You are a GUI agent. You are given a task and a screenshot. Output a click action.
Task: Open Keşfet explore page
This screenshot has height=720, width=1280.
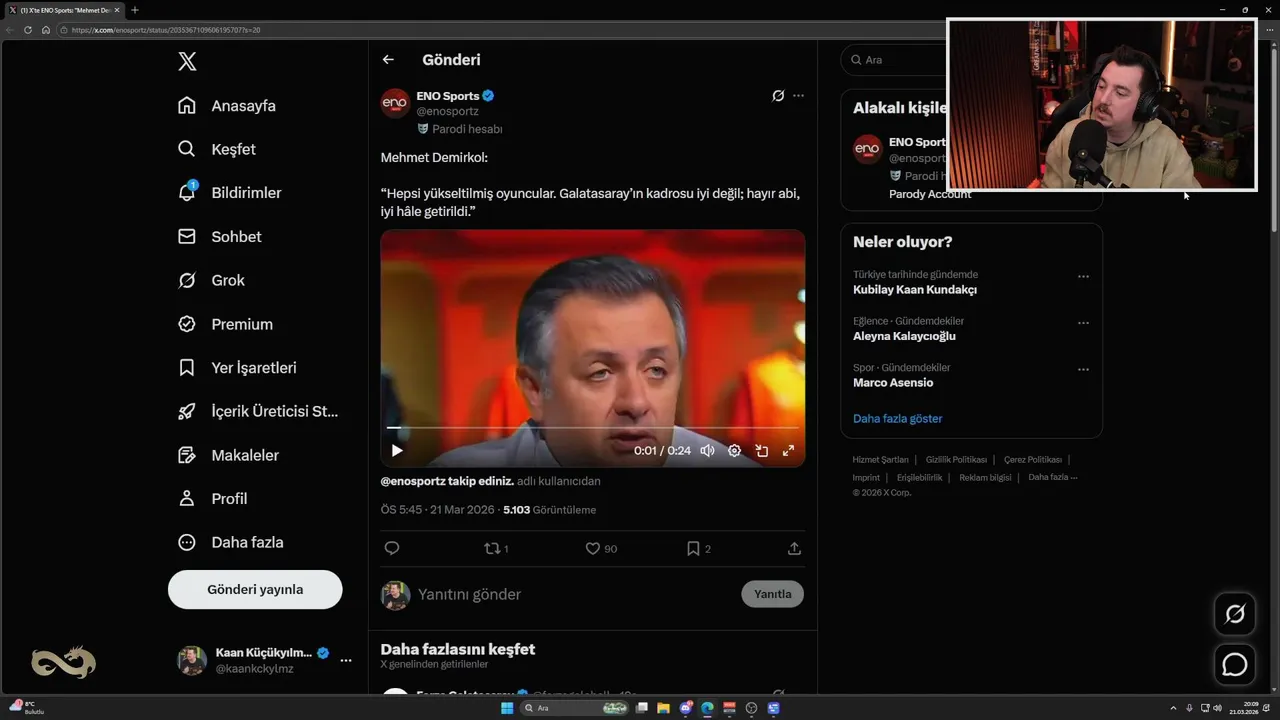[217, 149]
